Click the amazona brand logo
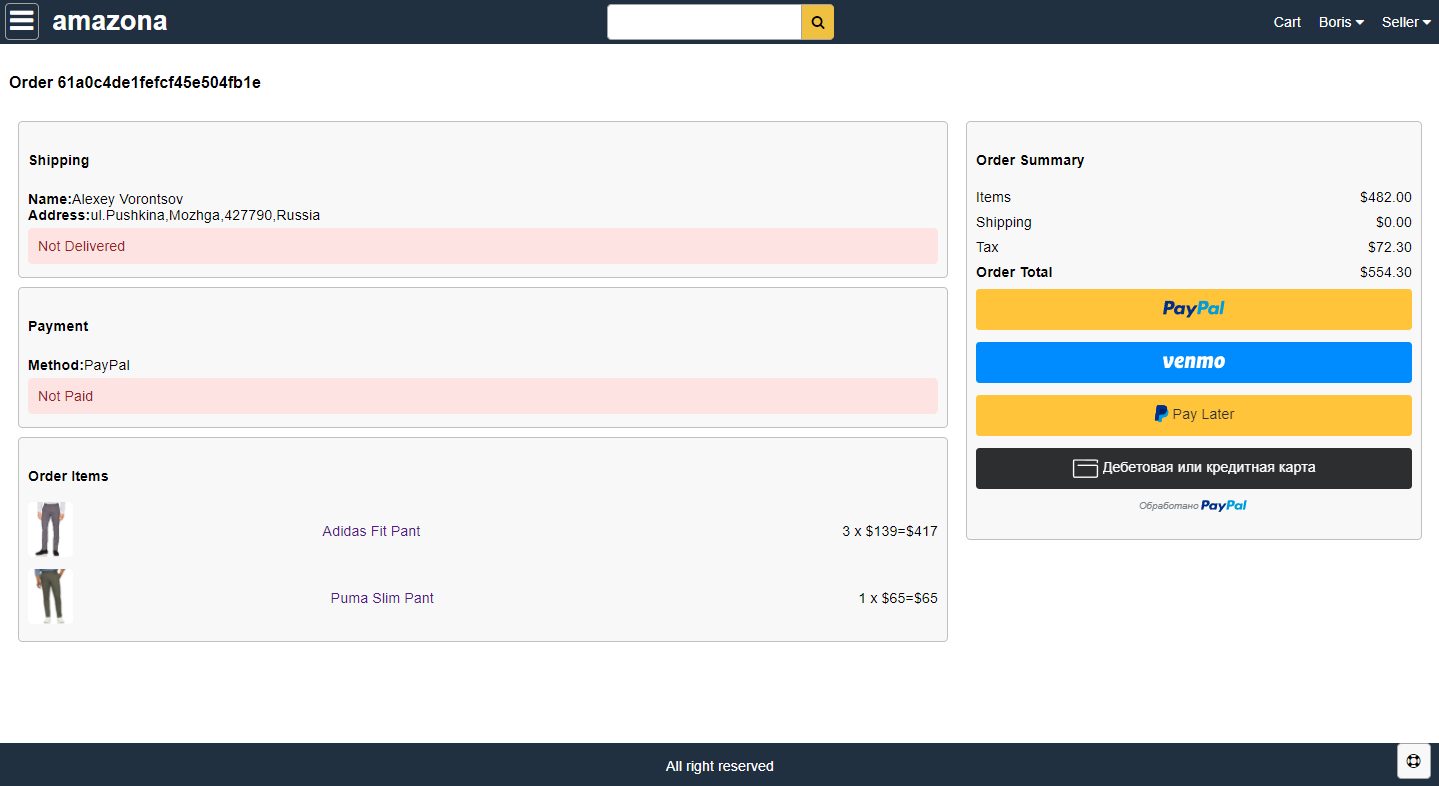 pos(110,21)
